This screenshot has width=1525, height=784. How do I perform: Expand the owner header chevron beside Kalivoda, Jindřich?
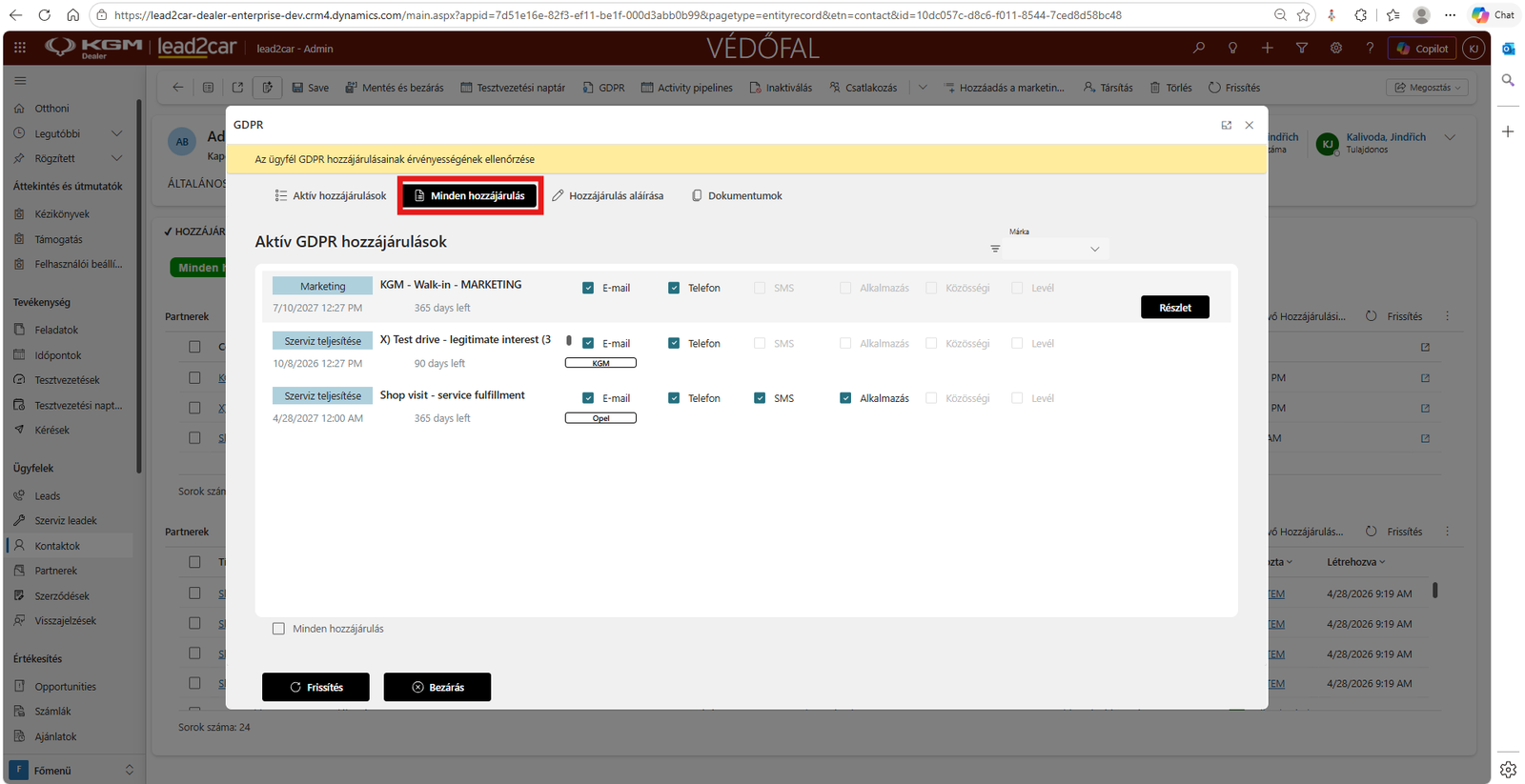coord(1450,137)
